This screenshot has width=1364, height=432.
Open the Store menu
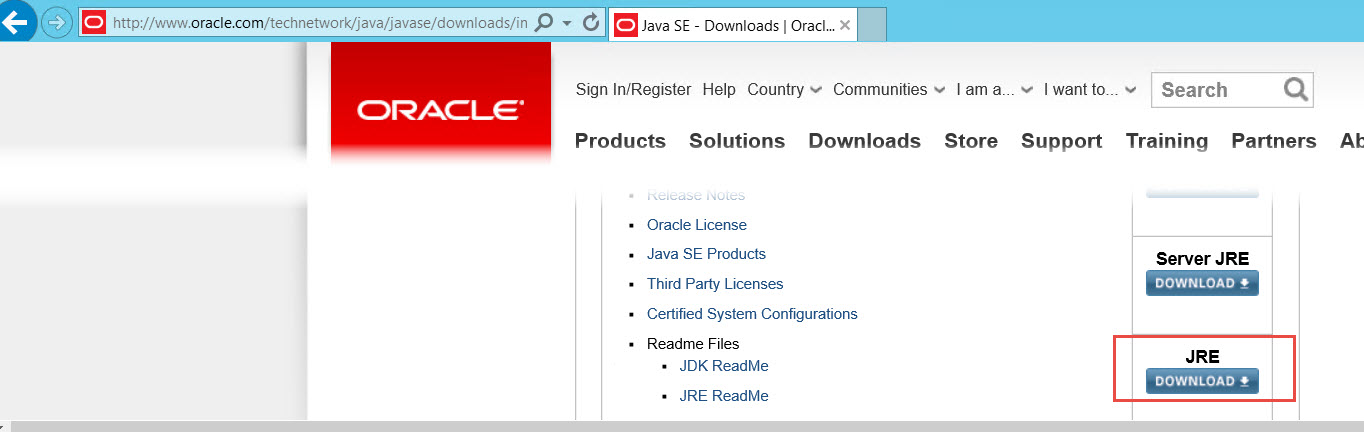tap(971, 141)
